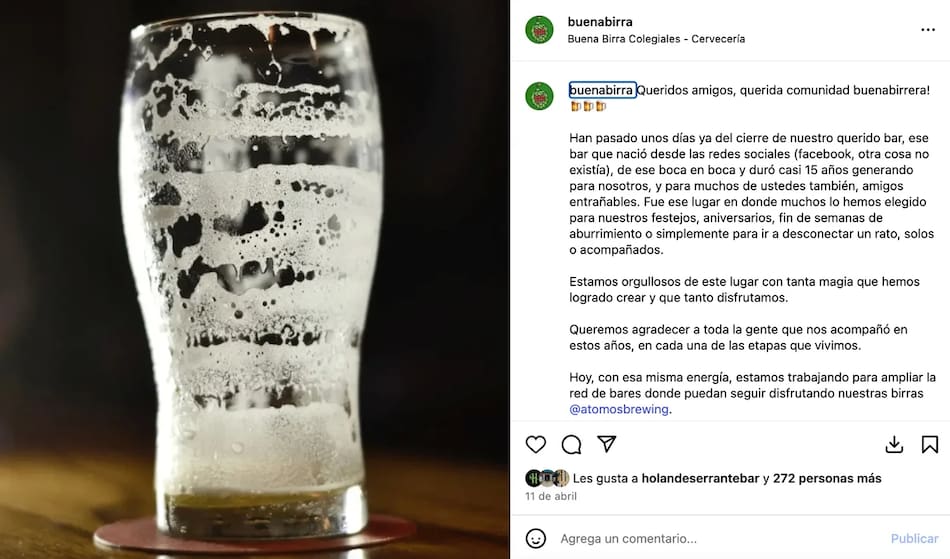This screenshot has height=559, width=950.
Task: Click the 11 de abril date
Action: click(551, 496)
